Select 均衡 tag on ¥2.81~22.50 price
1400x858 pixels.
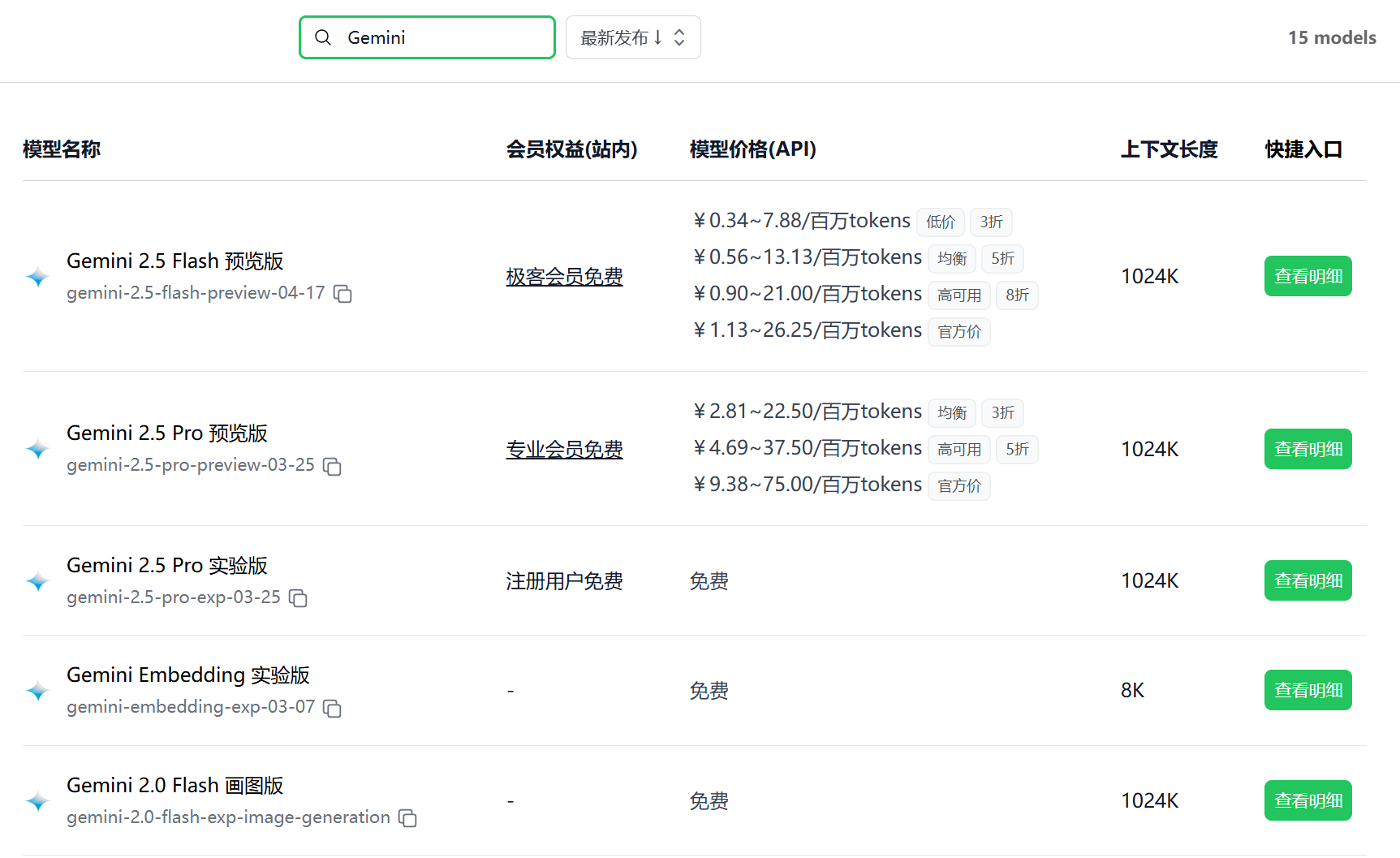coord(952,412)
